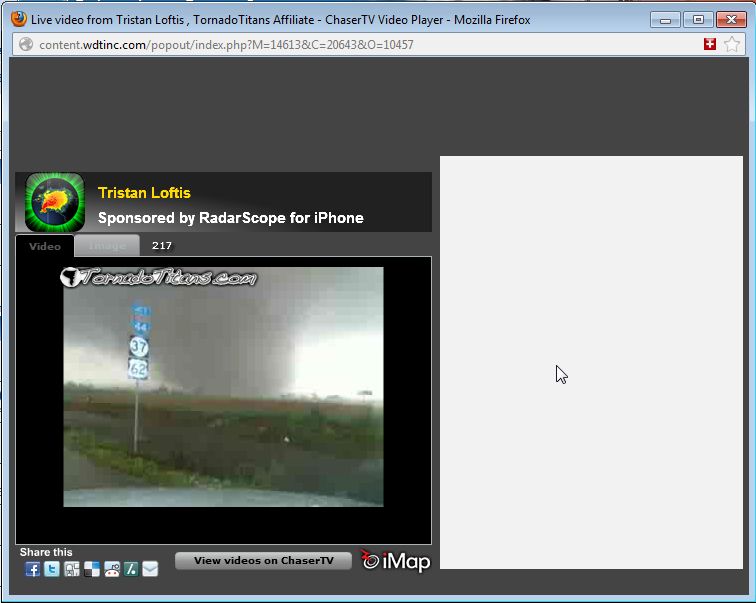Switch to the Video tab
Image resolution: width=756 pixels, height=603 pixels.
coord(45,246)
